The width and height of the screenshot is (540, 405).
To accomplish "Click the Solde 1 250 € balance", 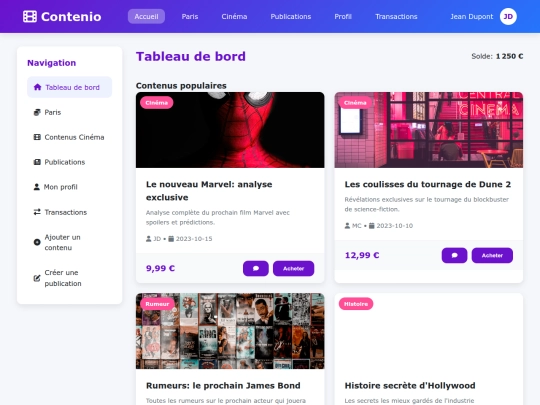I will pyautogui.click(x=497, y=56).
